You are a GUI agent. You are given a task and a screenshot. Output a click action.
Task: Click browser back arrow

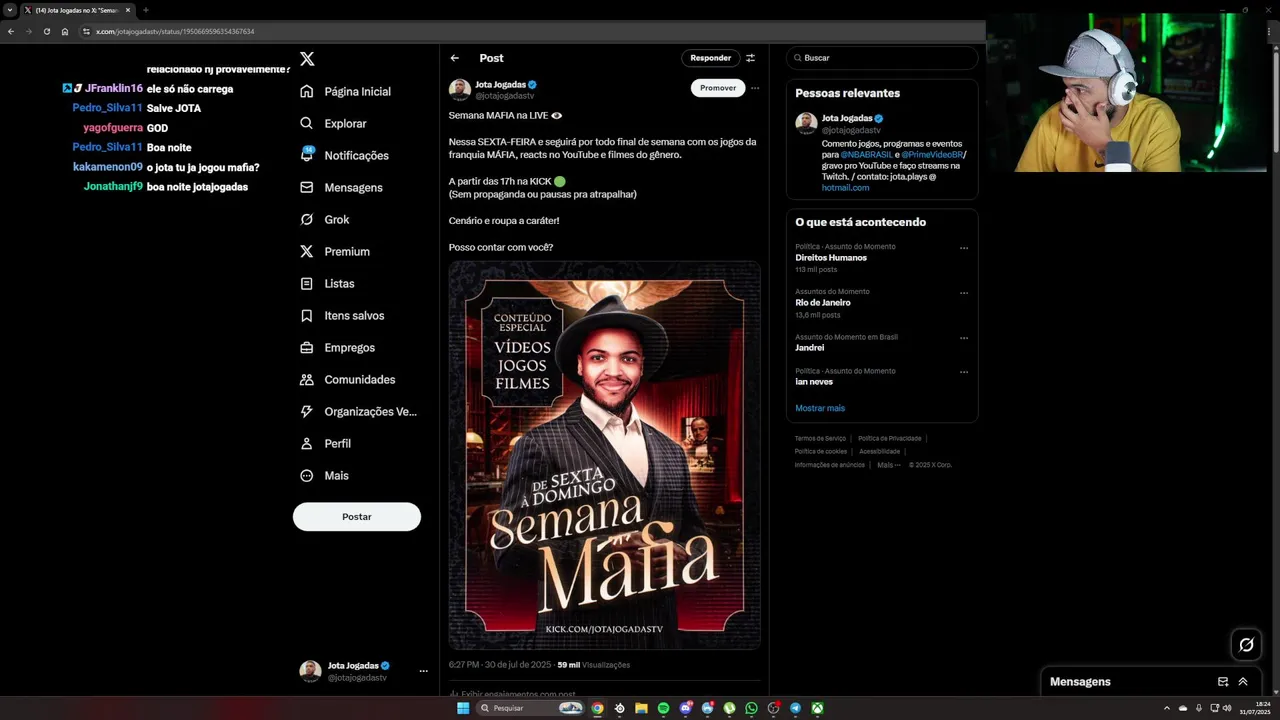(11, 31)
